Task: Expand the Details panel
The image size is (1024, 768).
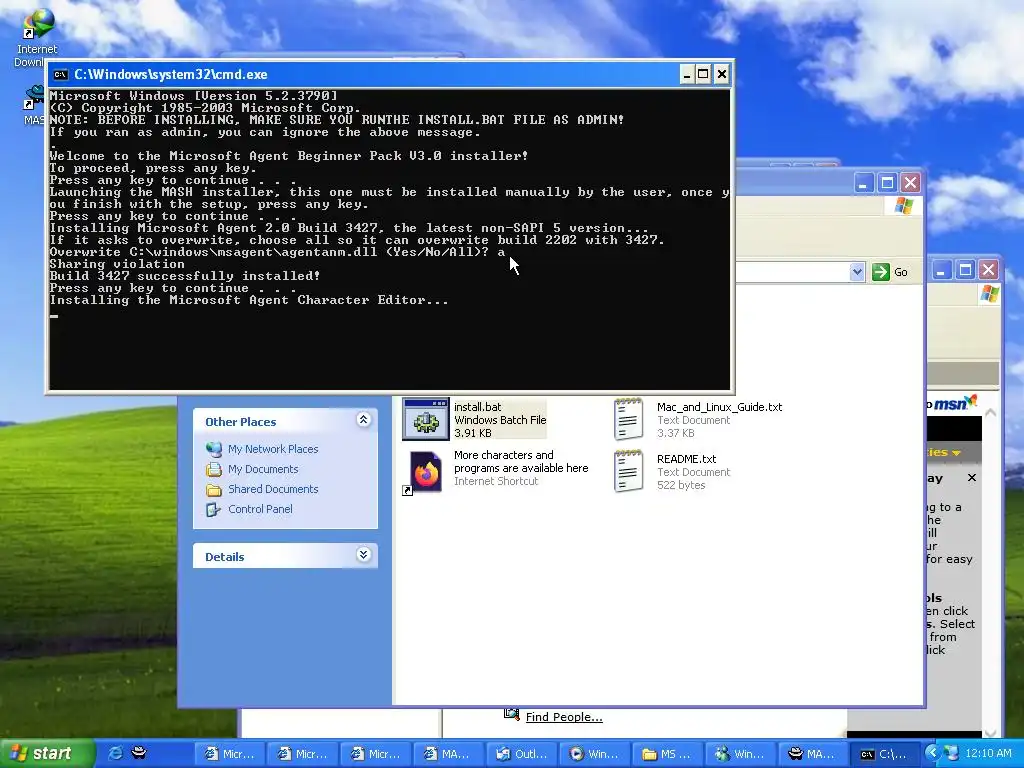Action: click(364, 554)
